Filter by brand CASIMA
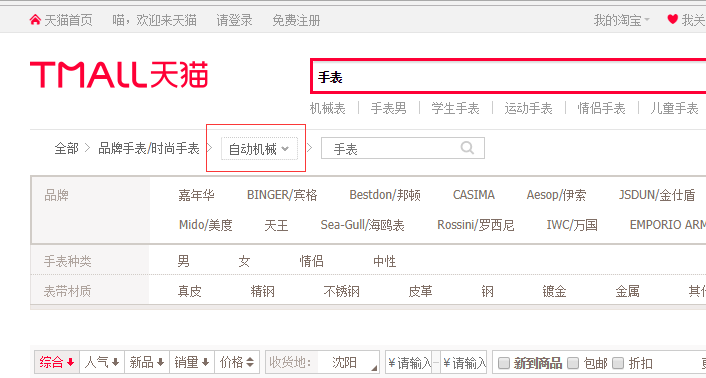The width and height of the screenshot is (706, 378). (x=474, y=195)
